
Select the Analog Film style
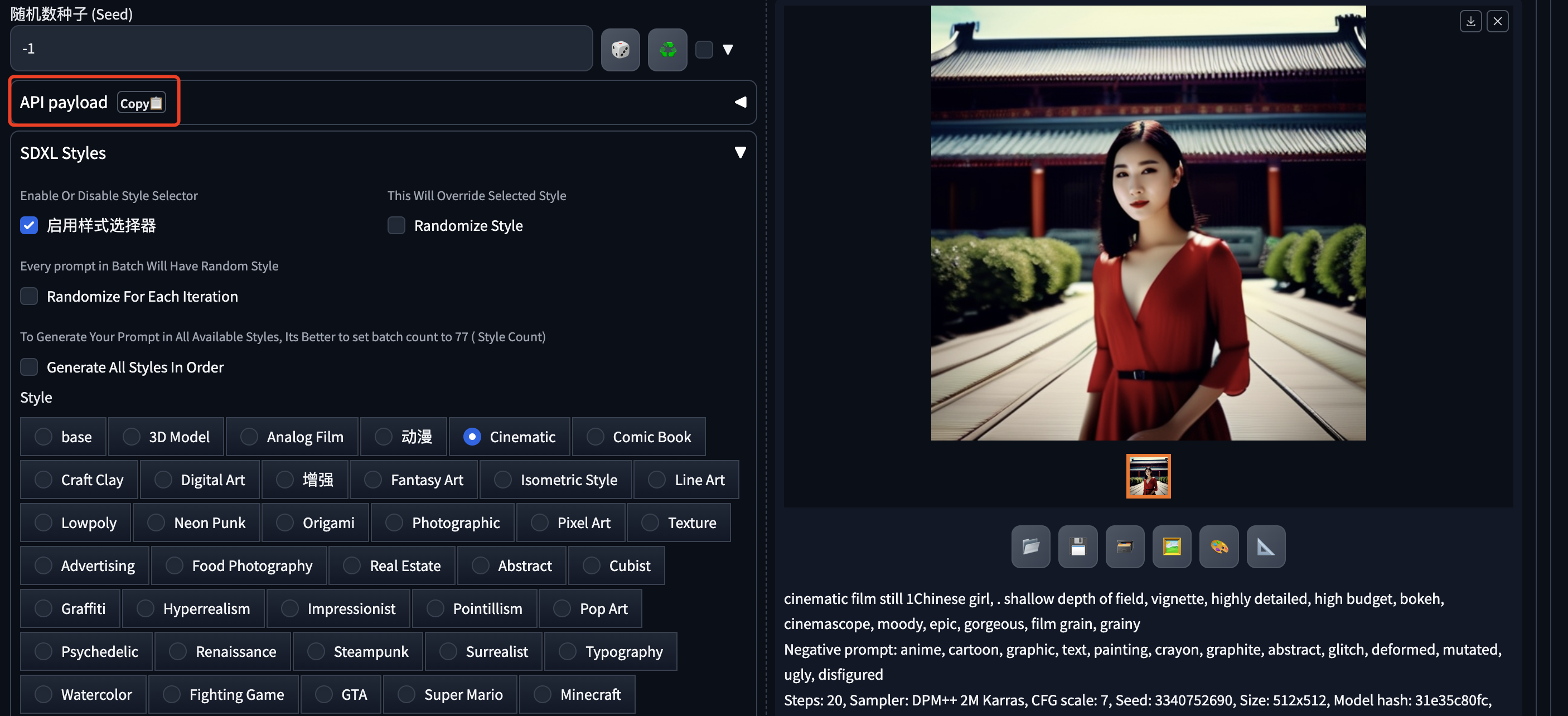(249, 437)
